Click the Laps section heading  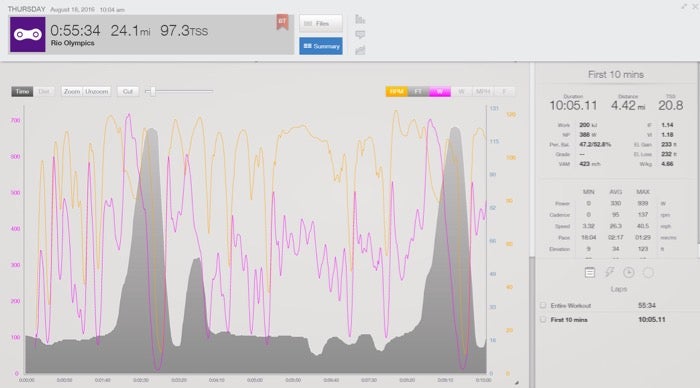[619, 289]
